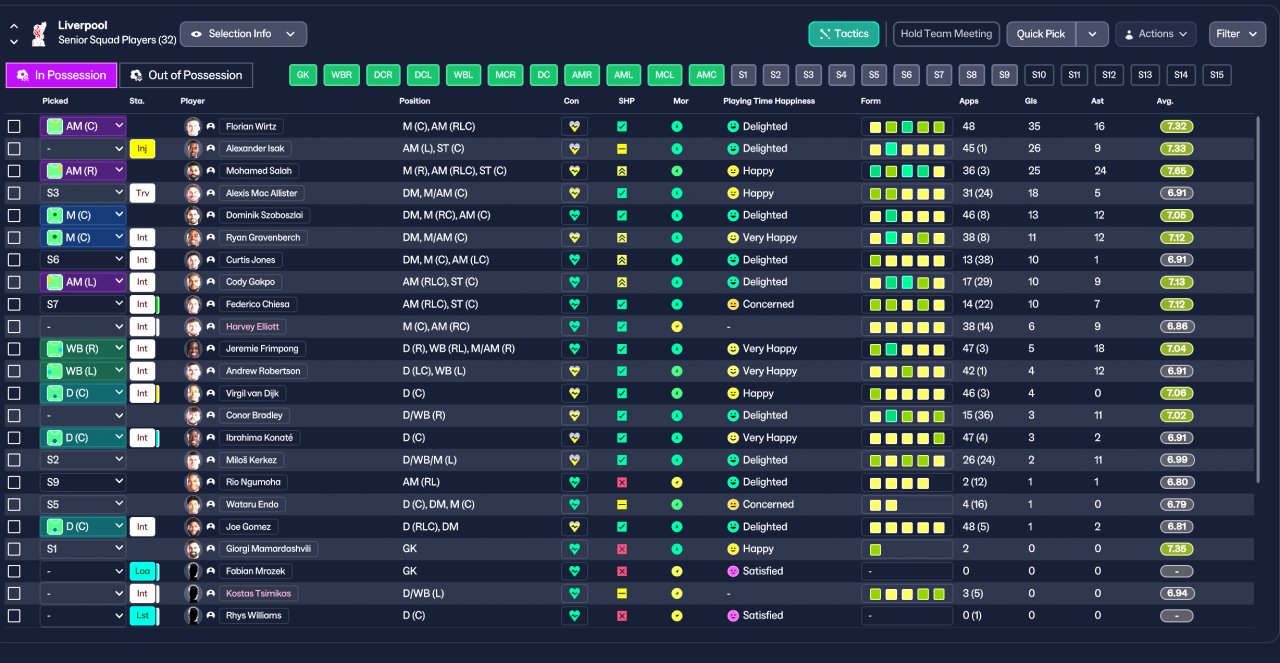Click the Tactics button
1280x663 pixels.
click(x=844, y=34)
